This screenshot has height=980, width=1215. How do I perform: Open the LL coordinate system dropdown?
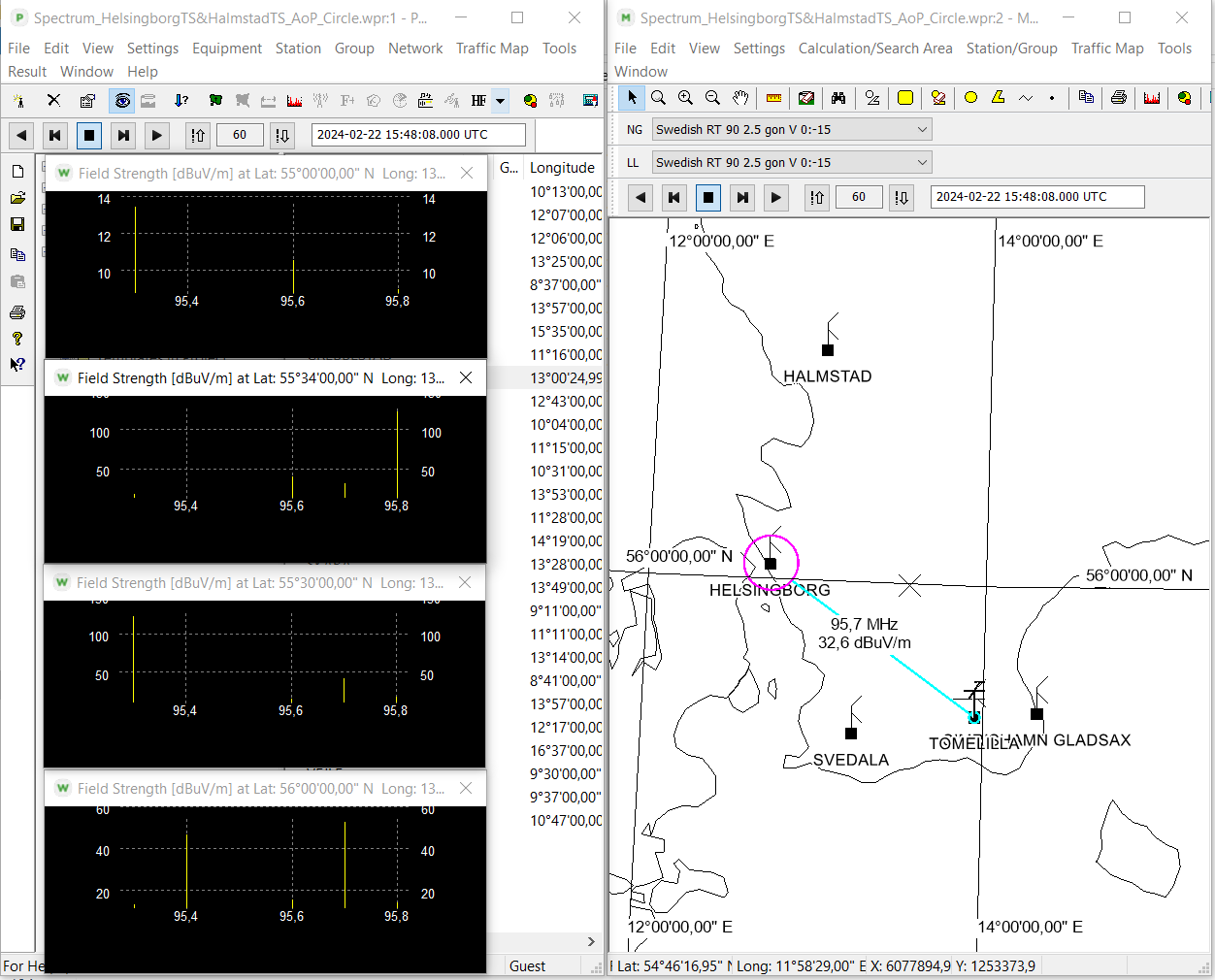[x=922, y=162]
